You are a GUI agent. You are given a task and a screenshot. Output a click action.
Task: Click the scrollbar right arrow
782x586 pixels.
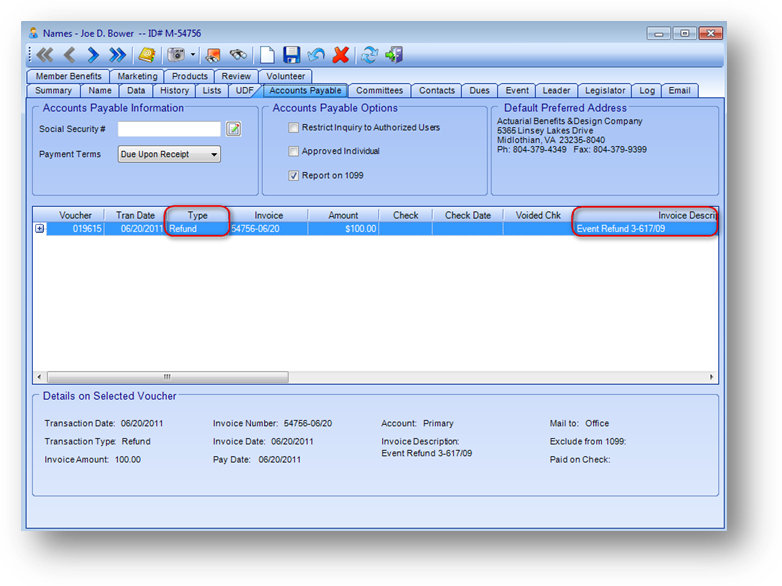click(x=711, y=377)
